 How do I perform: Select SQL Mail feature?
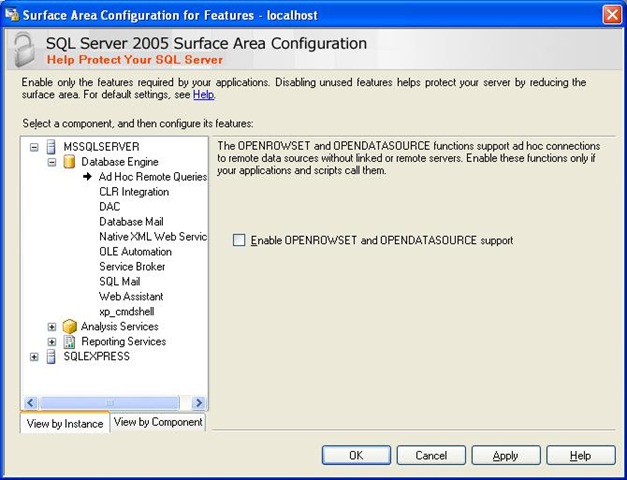pos(120,282)
